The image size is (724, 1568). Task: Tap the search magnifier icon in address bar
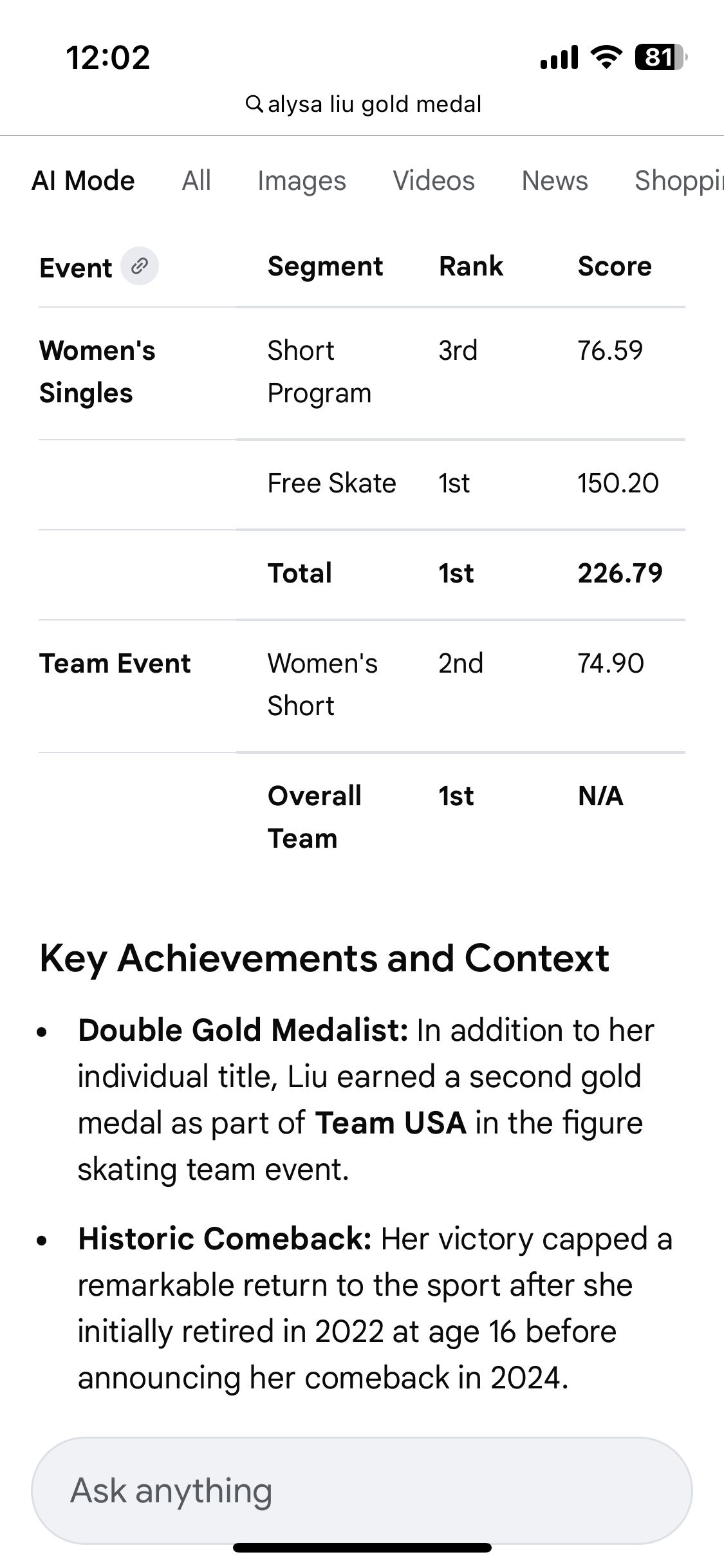[254, 104]
